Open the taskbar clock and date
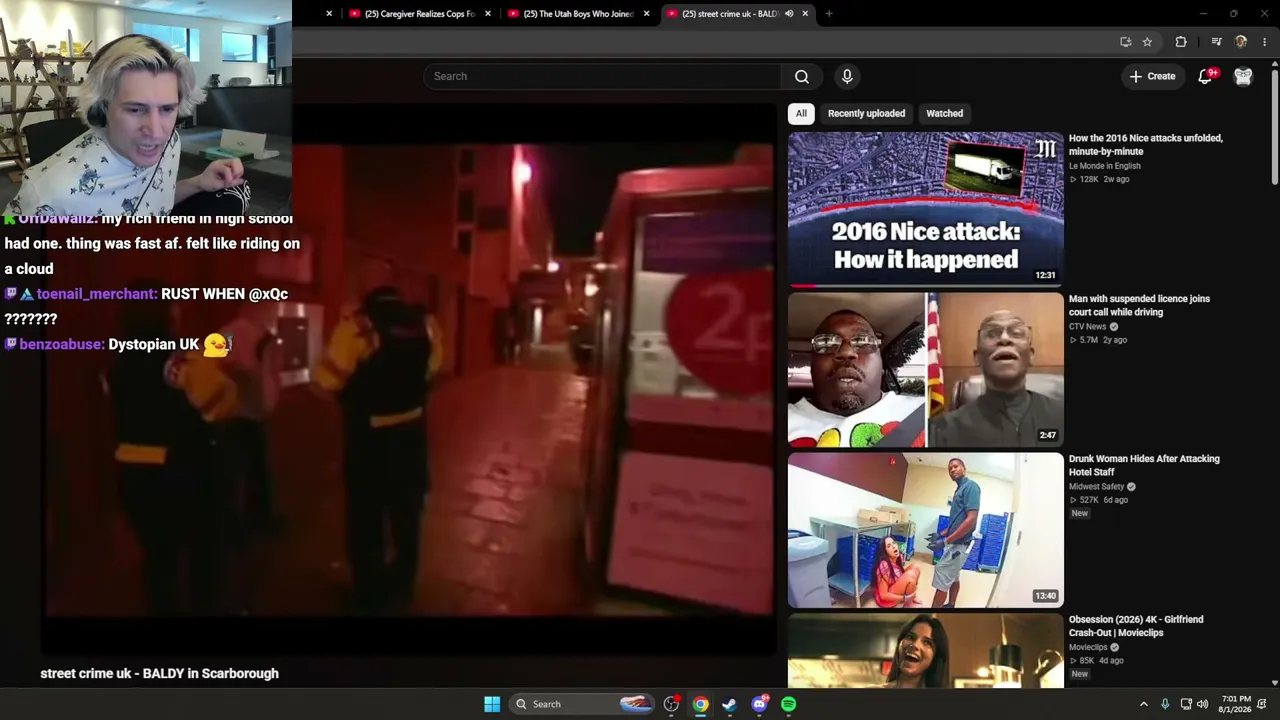 point(1235,704)
